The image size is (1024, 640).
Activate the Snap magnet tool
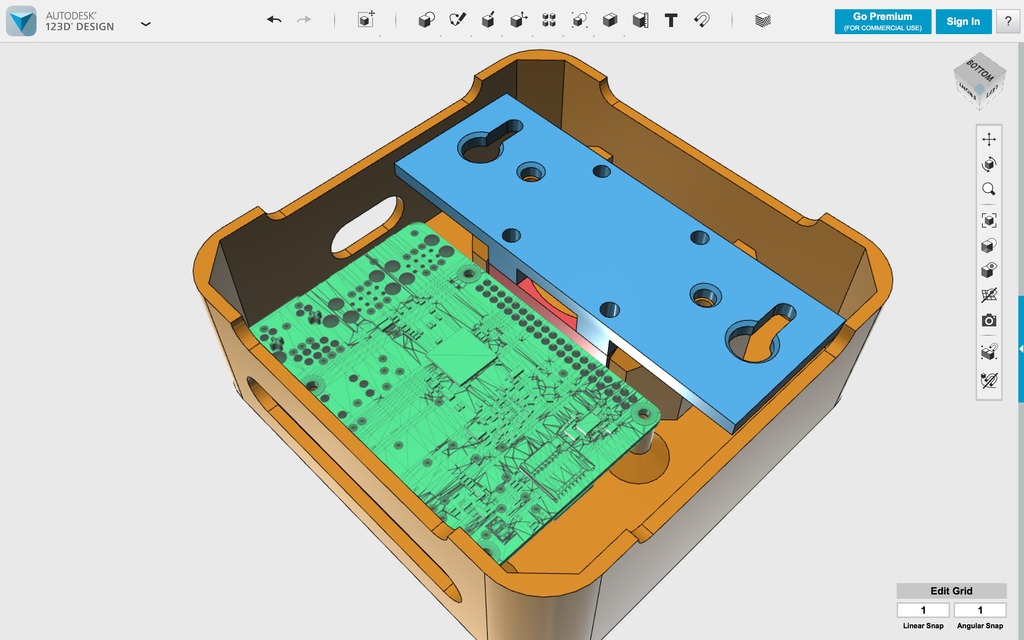[702, 20]
